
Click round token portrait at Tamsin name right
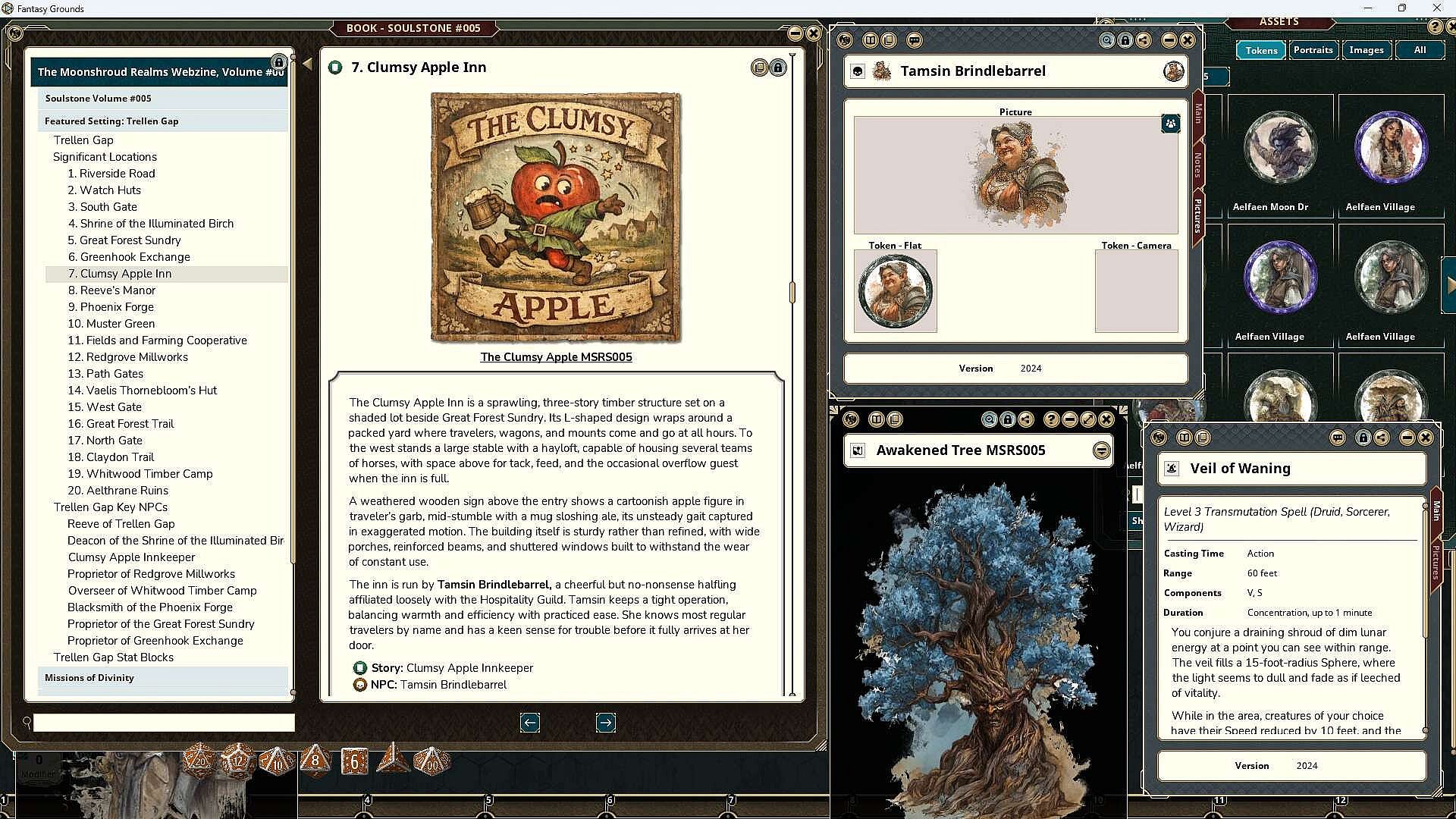click(1173, 71)
